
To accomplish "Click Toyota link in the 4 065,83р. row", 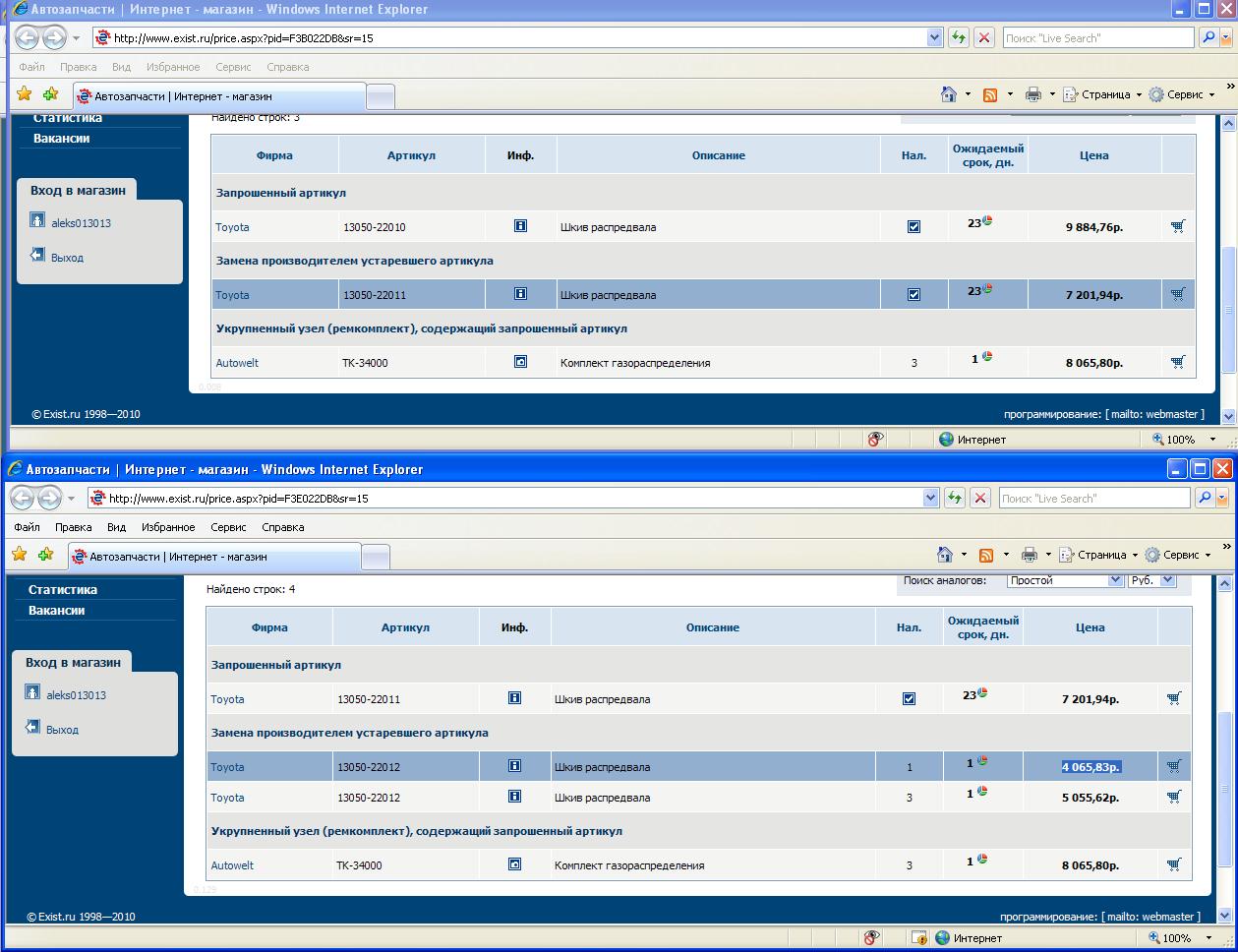I will click(227, 767).
